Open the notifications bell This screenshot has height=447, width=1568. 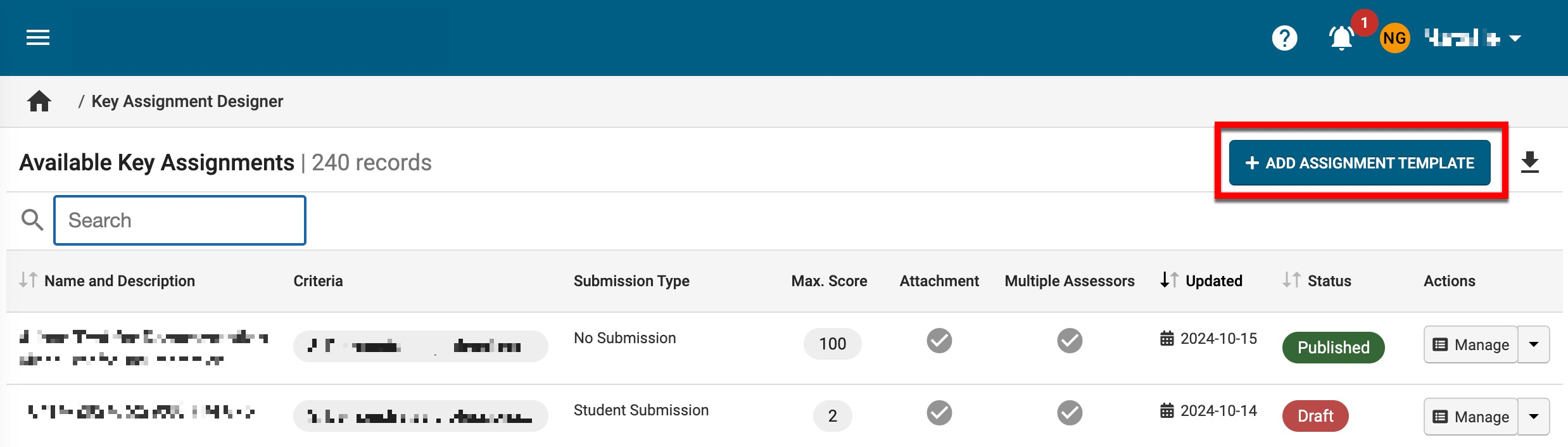tap(1341, 39)
